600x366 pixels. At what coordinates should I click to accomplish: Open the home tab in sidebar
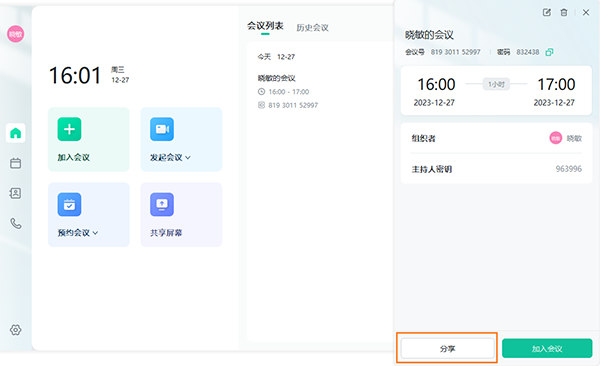(16, 133)
